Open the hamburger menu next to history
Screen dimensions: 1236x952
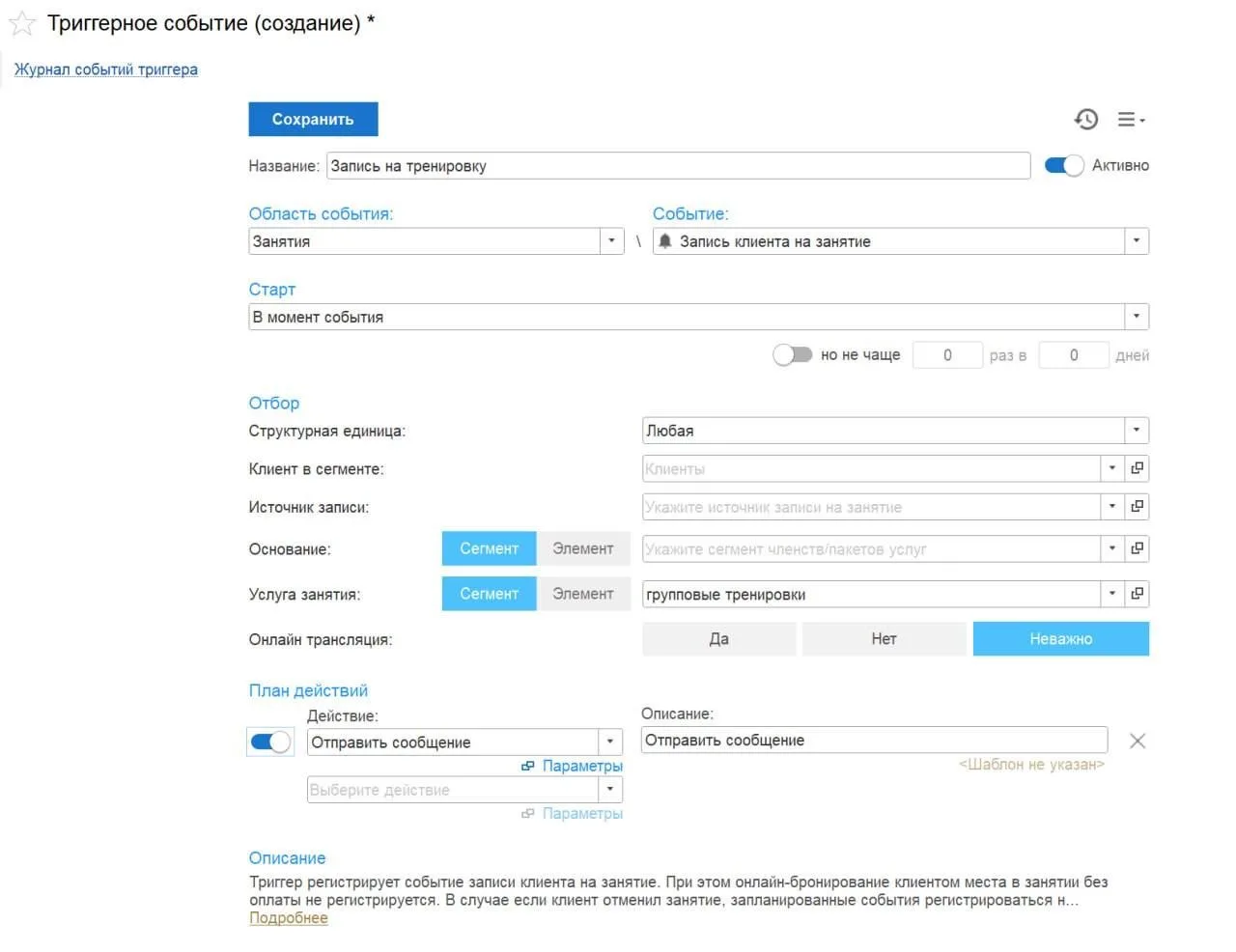point(1131,120)
